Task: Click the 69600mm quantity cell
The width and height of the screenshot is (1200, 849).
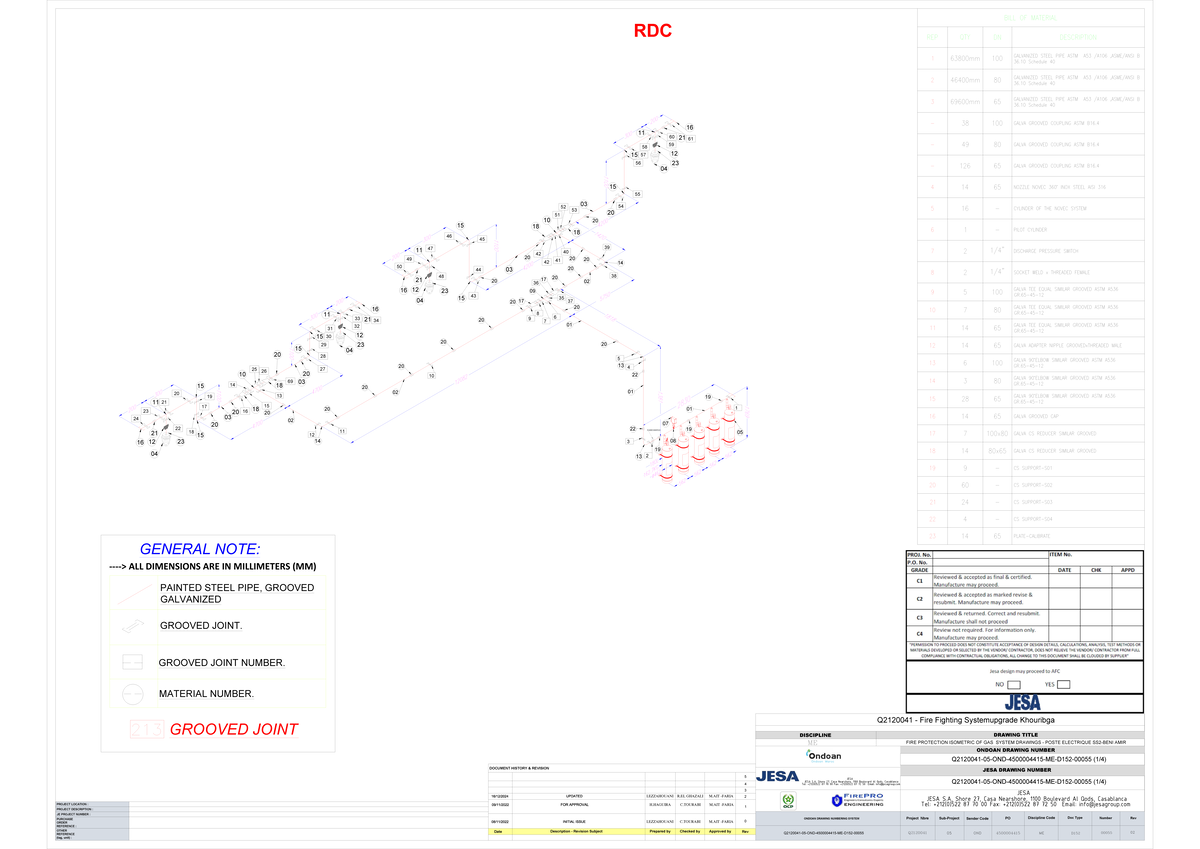Action: point(964,102)
